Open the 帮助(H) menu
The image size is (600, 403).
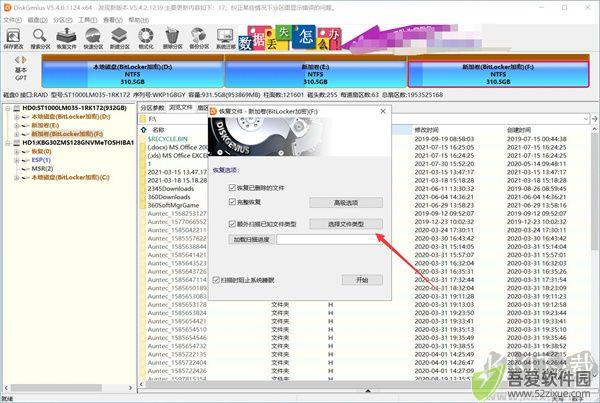138,20
